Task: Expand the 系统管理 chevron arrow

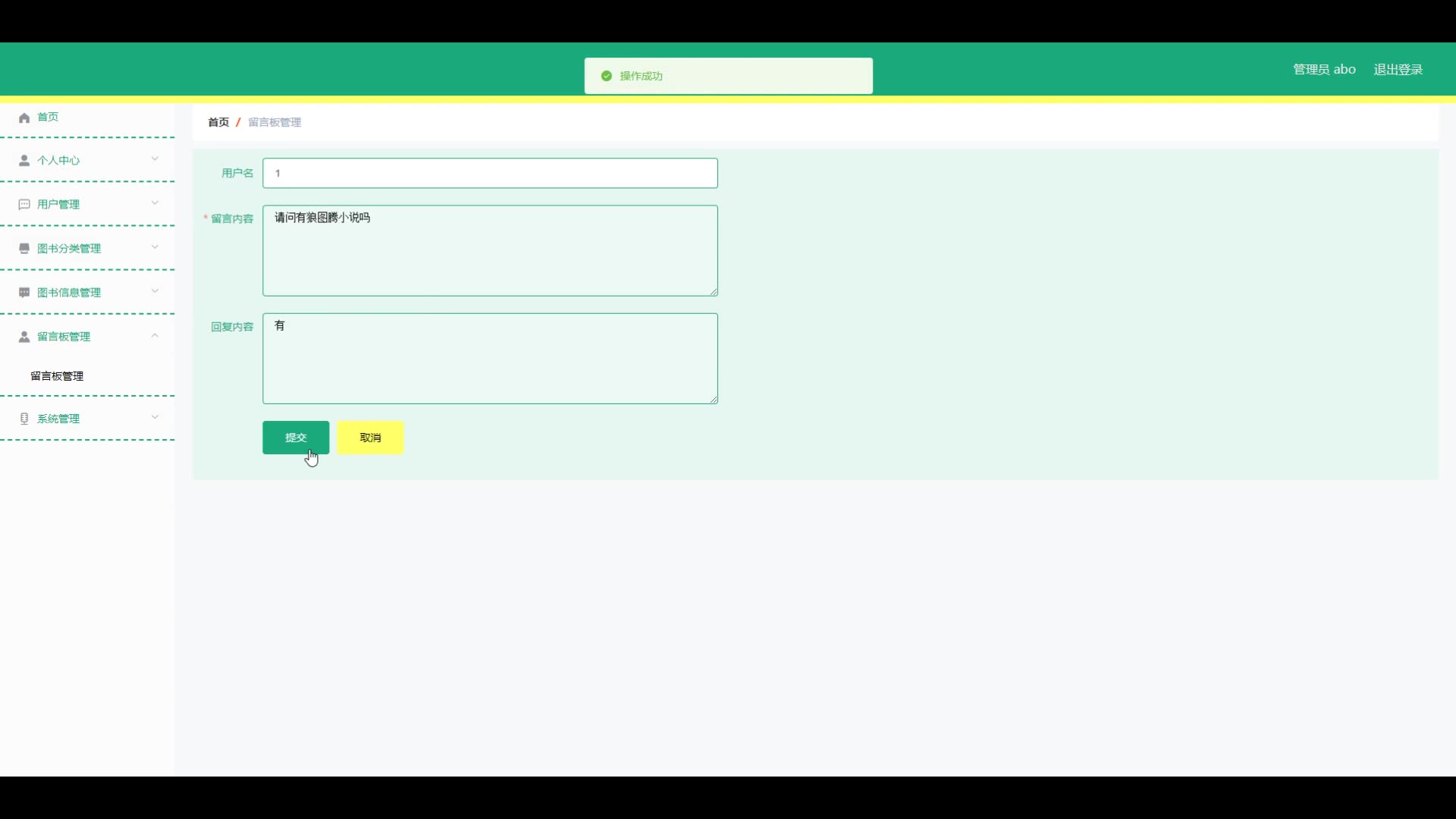Action: point(155,417)
